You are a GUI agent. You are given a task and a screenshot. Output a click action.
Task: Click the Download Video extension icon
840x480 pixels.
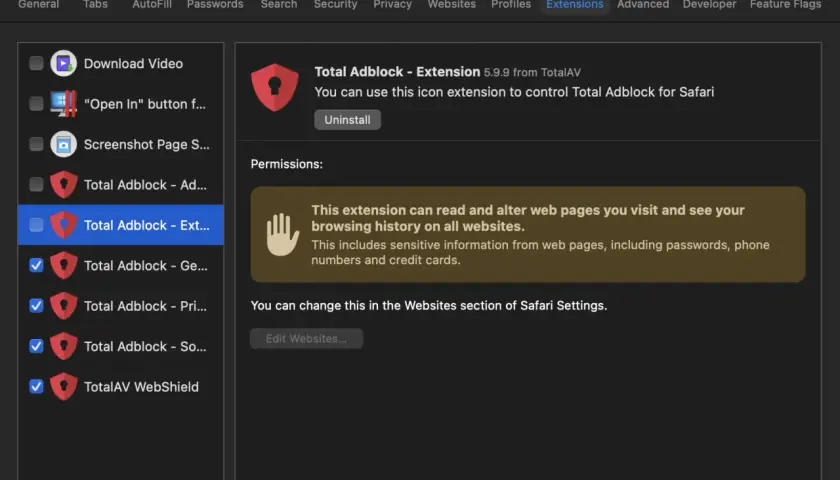pos(64,63)
